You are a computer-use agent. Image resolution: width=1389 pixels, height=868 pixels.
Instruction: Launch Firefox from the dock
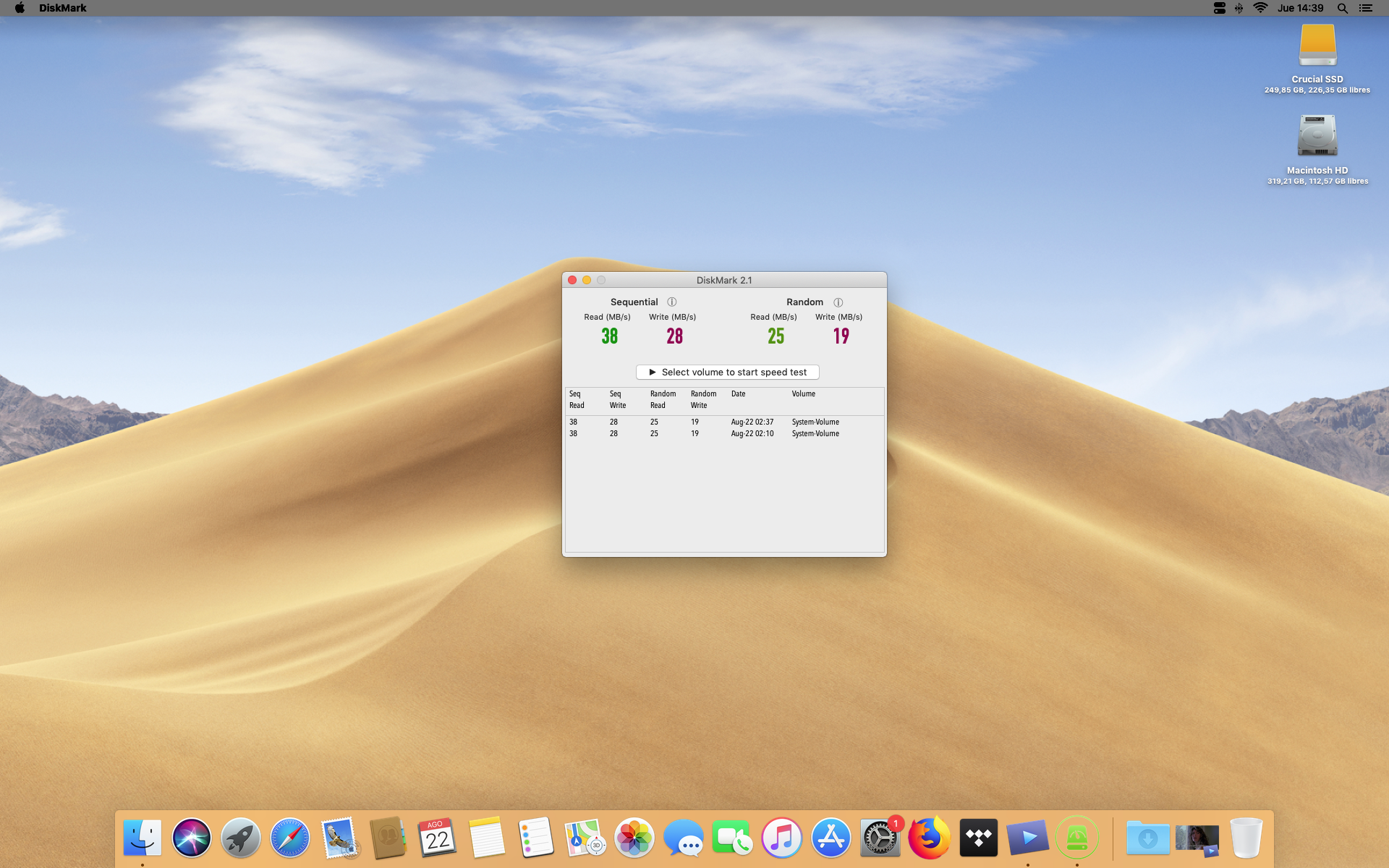coord(929,838)
